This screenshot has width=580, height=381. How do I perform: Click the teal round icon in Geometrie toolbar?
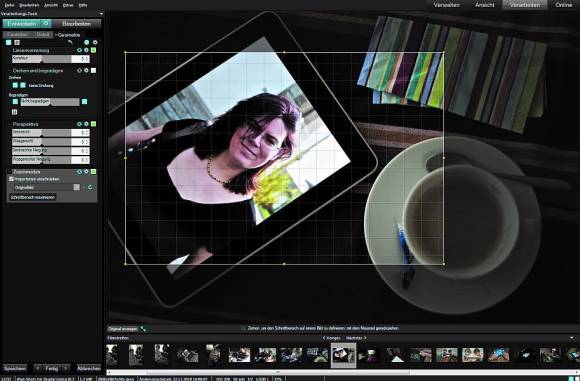[87, 43]
